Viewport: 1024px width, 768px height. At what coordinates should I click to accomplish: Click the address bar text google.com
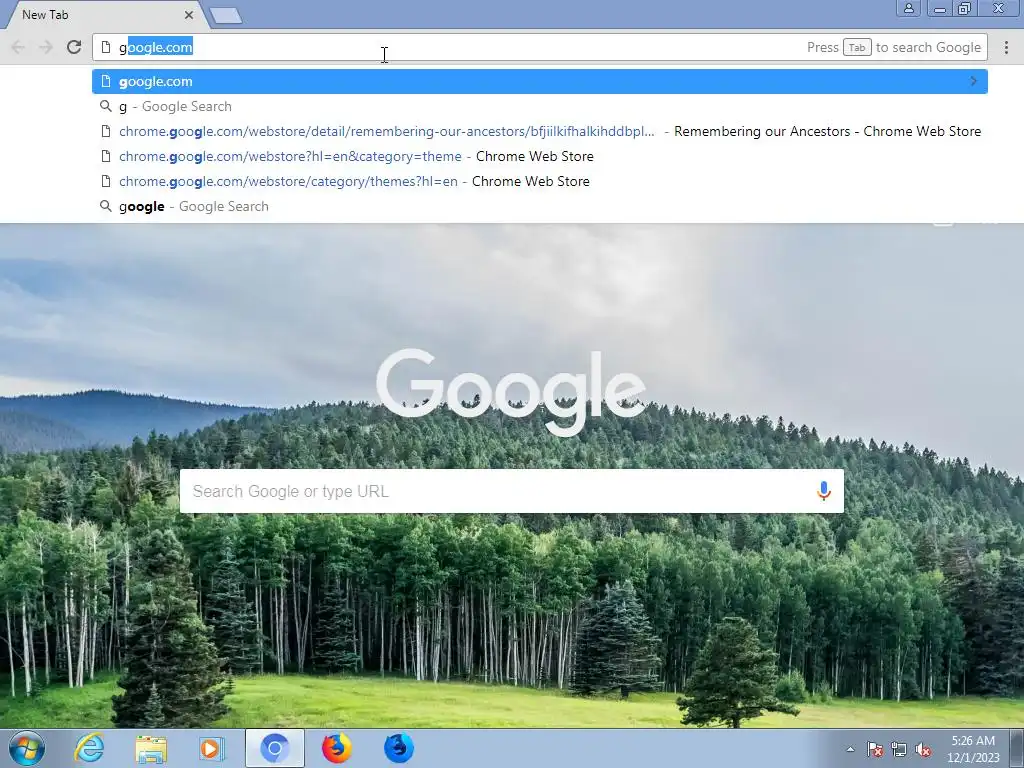[x=155, y=47]
